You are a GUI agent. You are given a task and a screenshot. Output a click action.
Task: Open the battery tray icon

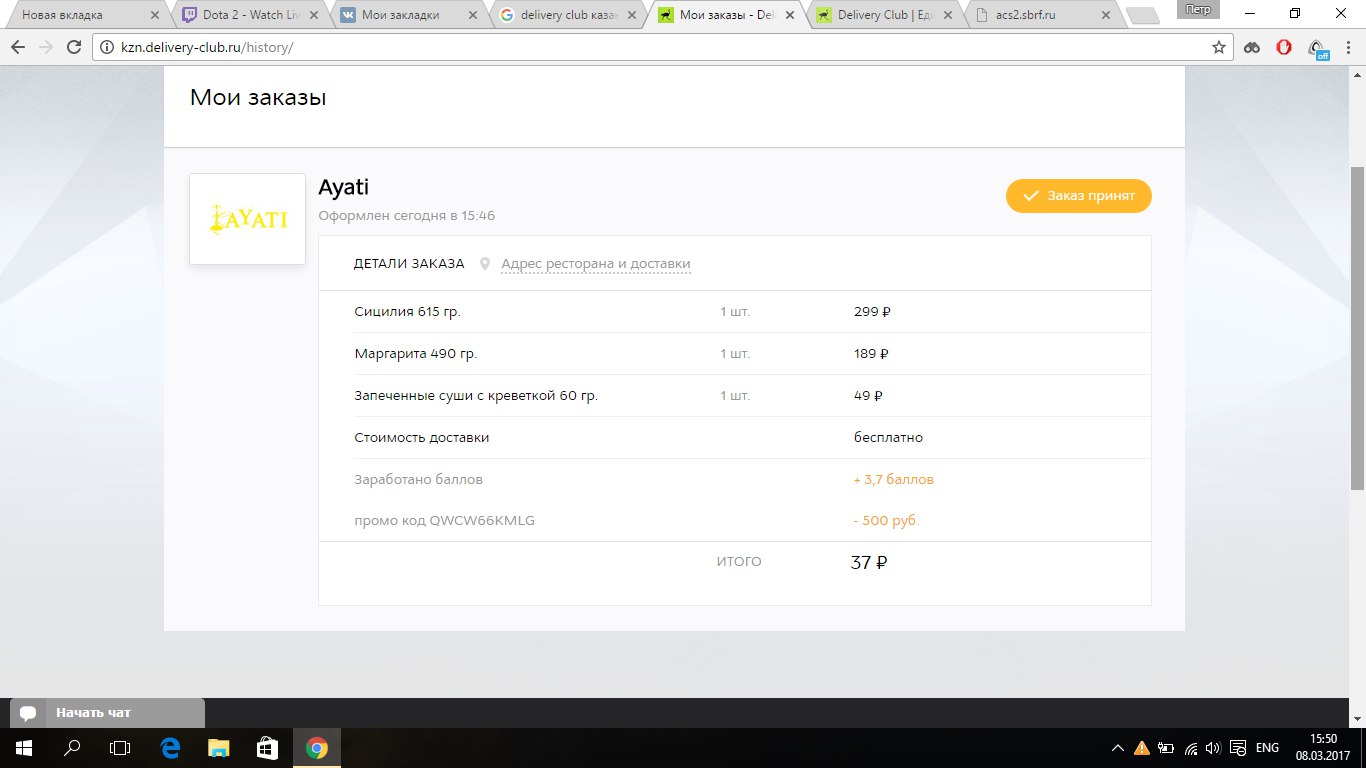point(1166,748)
